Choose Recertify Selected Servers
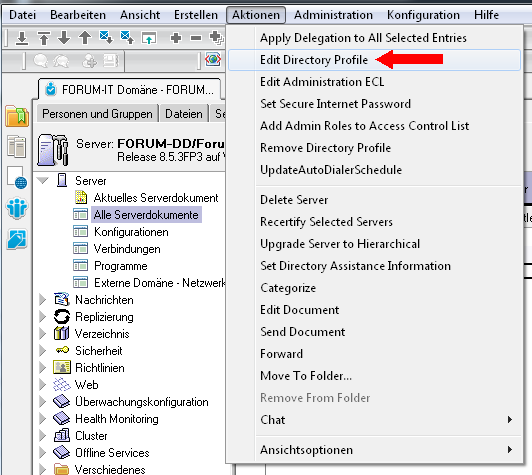Screen dimensions: 532x475 (326, 222)
